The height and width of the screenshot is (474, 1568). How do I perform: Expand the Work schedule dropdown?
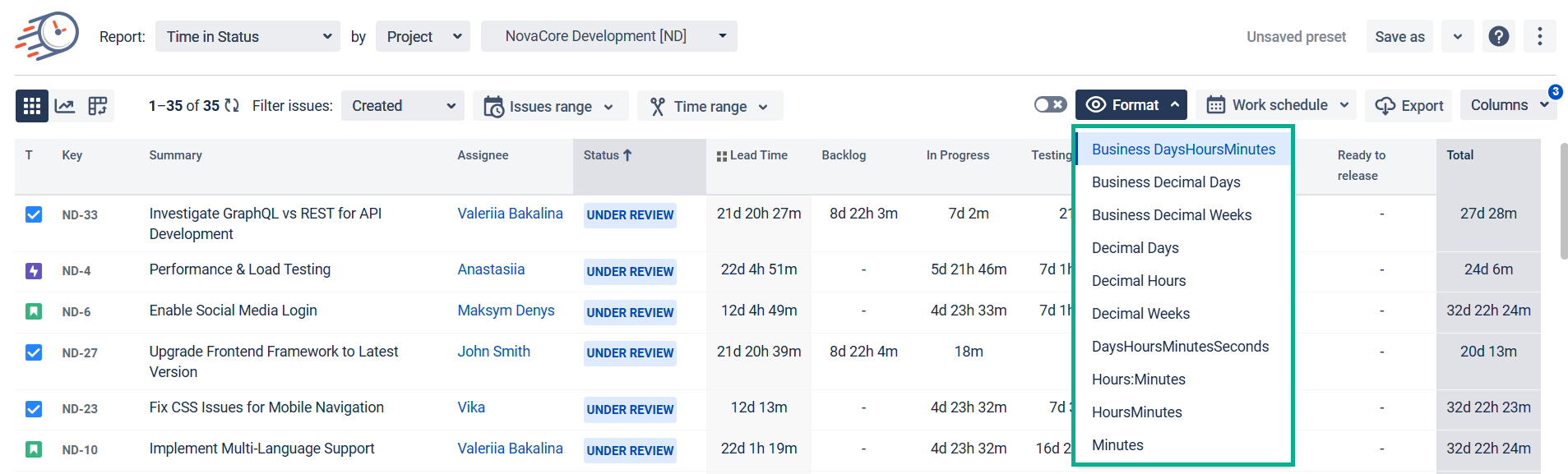[1277, 105]
